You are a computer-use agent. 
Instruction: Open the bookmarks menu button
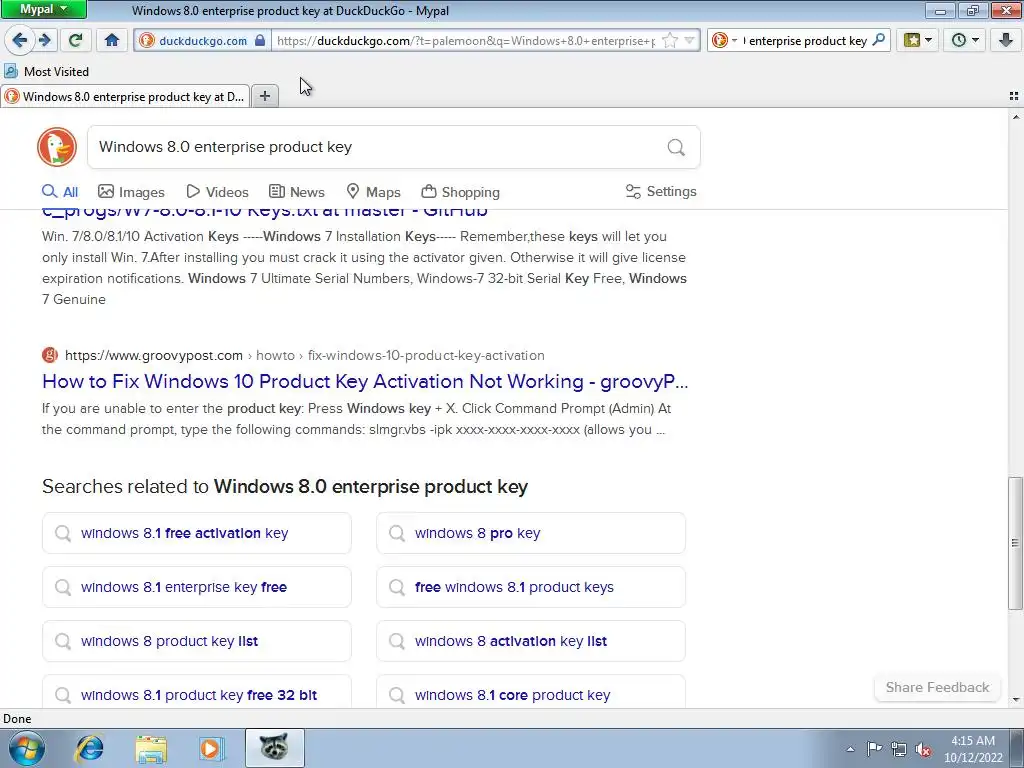tap(912, 40)
